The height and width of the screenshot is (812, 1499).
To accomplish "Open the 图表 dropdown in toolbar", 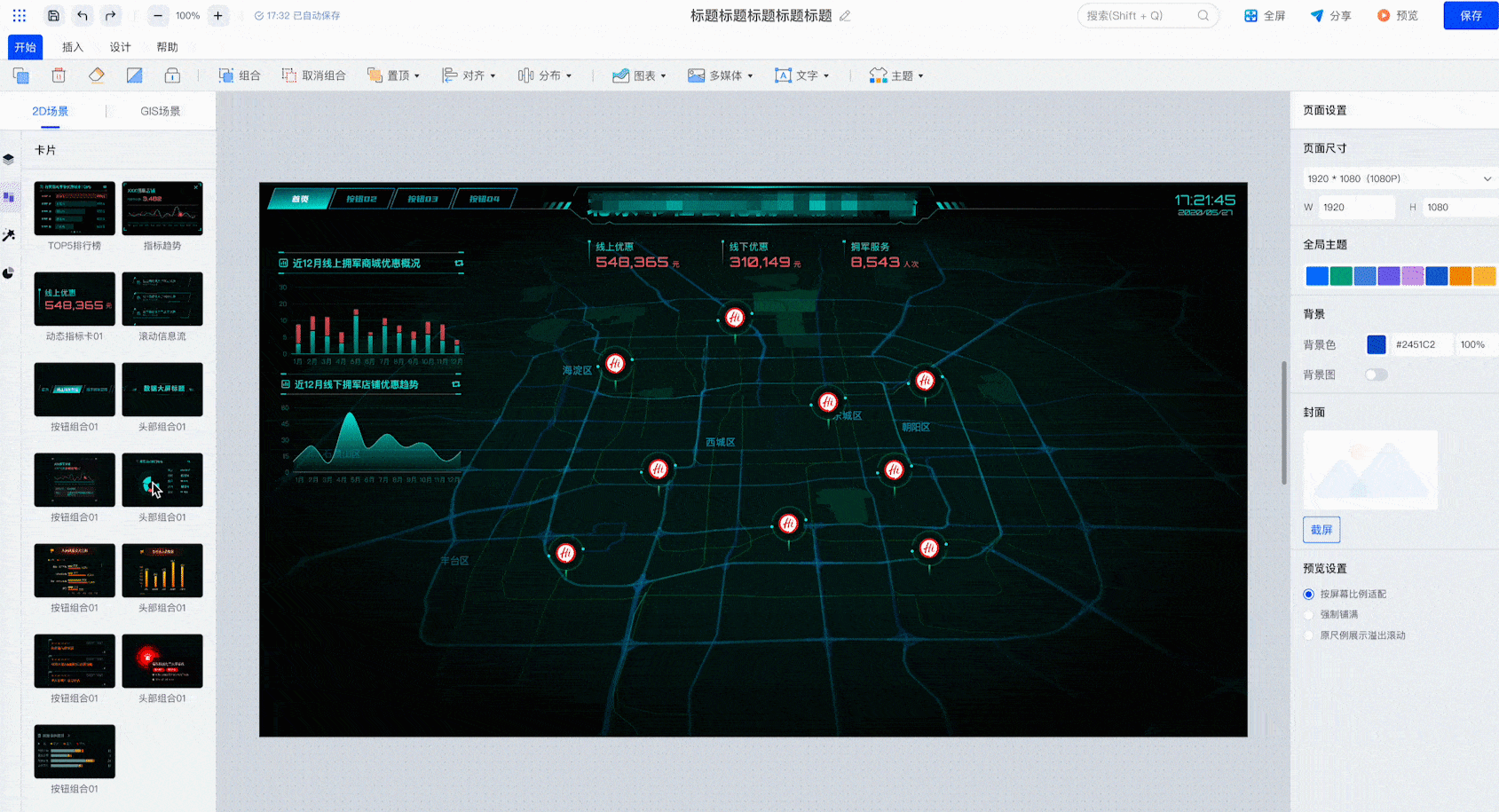I will pyautogui.click(x=639, y=75).
